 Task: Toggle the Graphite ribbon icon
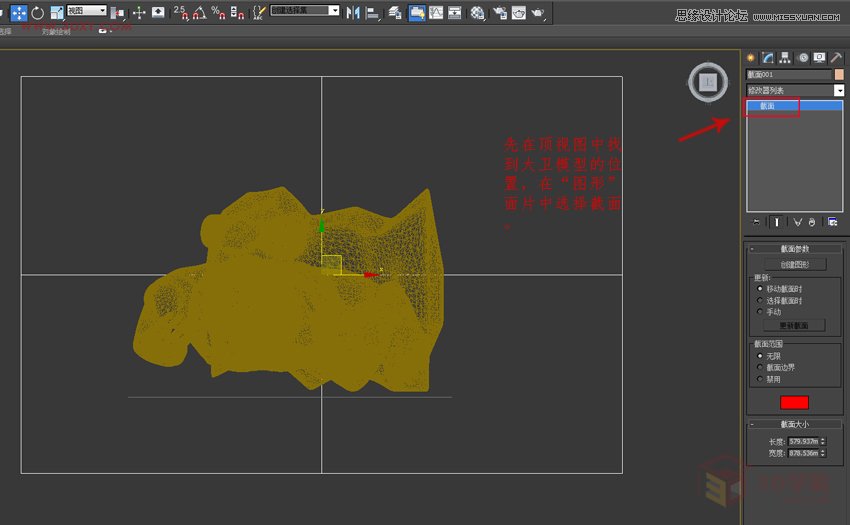[417, 12]
